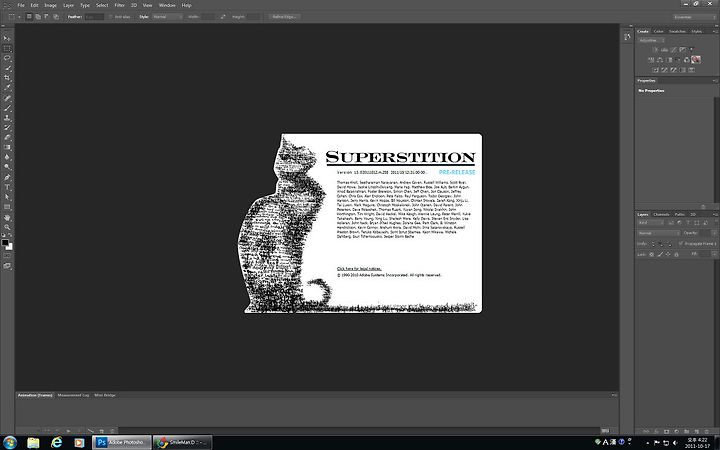Open Internet Explorer from taskbar

point(56,442)
